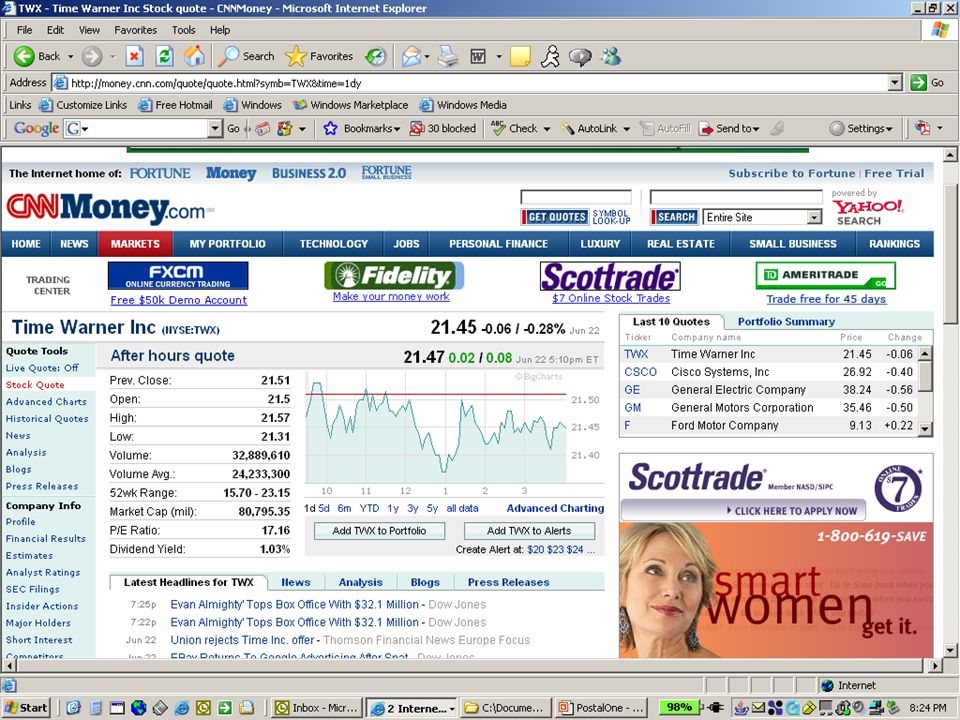Click in the stock symbol quote input field
The image size is (960, 720).
click(576, 197)
